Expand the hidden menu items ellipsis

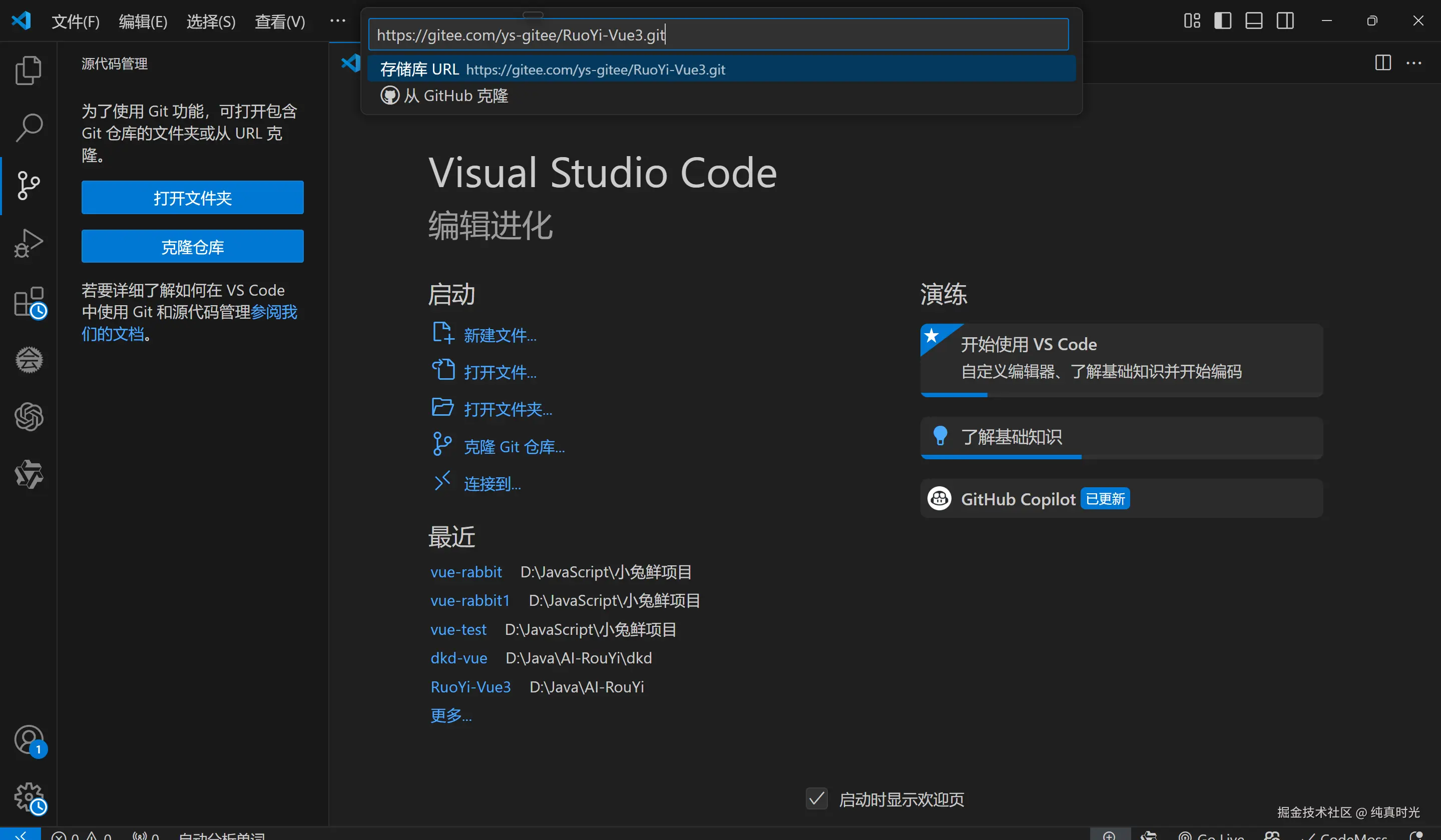point(337,21)
